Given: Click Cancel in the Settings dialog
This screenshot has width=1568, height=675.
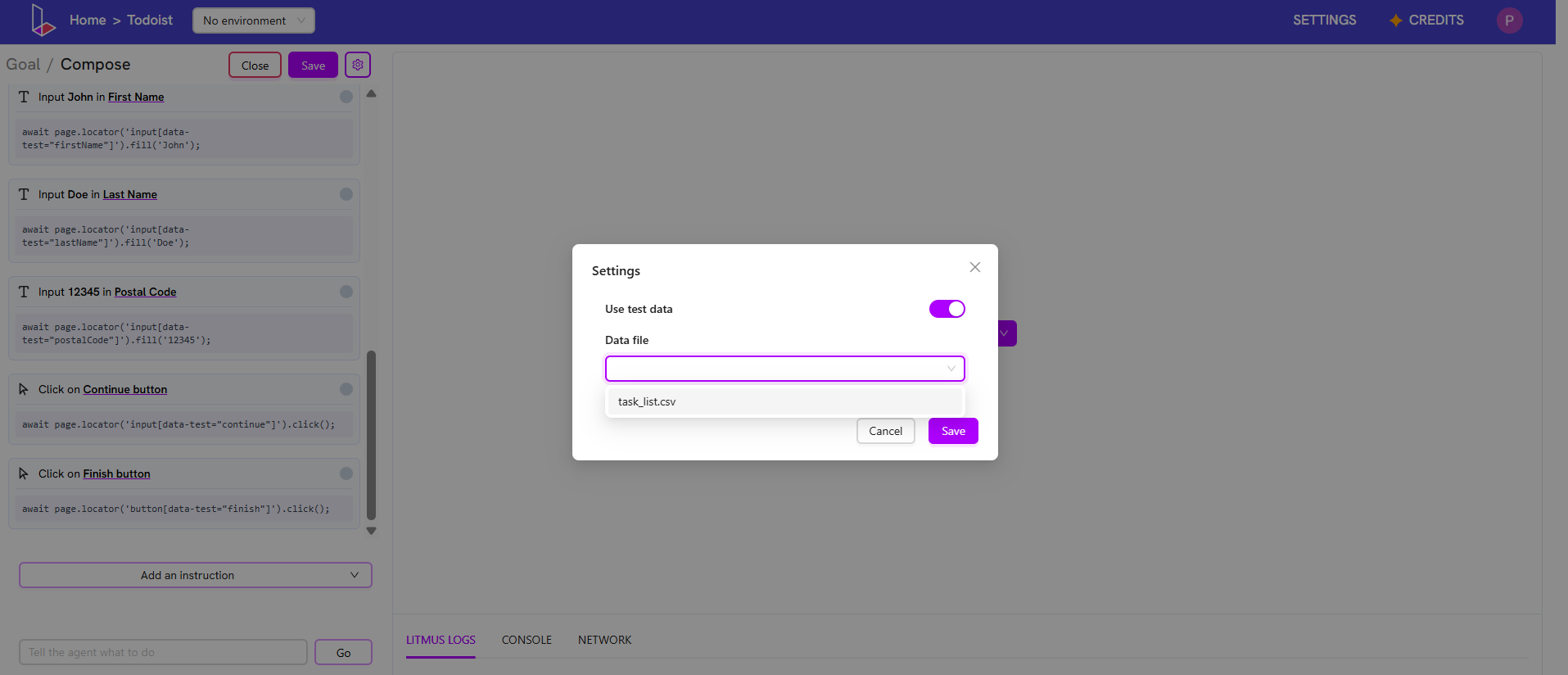Looking at the screenshot, I should 886,431.
